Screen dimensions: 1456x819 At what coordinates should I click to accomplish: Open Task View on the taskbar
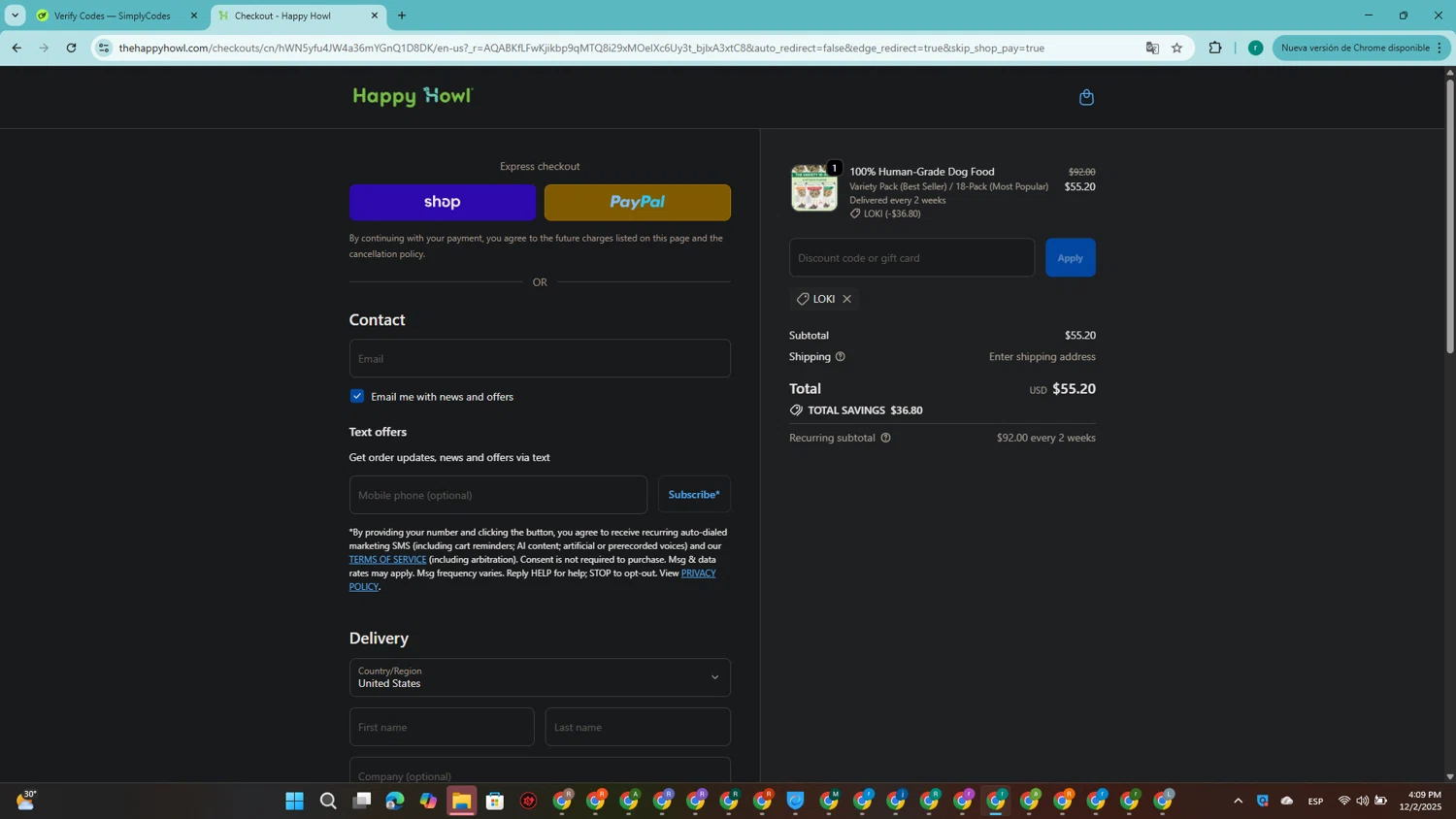click(x=362, y=801)
